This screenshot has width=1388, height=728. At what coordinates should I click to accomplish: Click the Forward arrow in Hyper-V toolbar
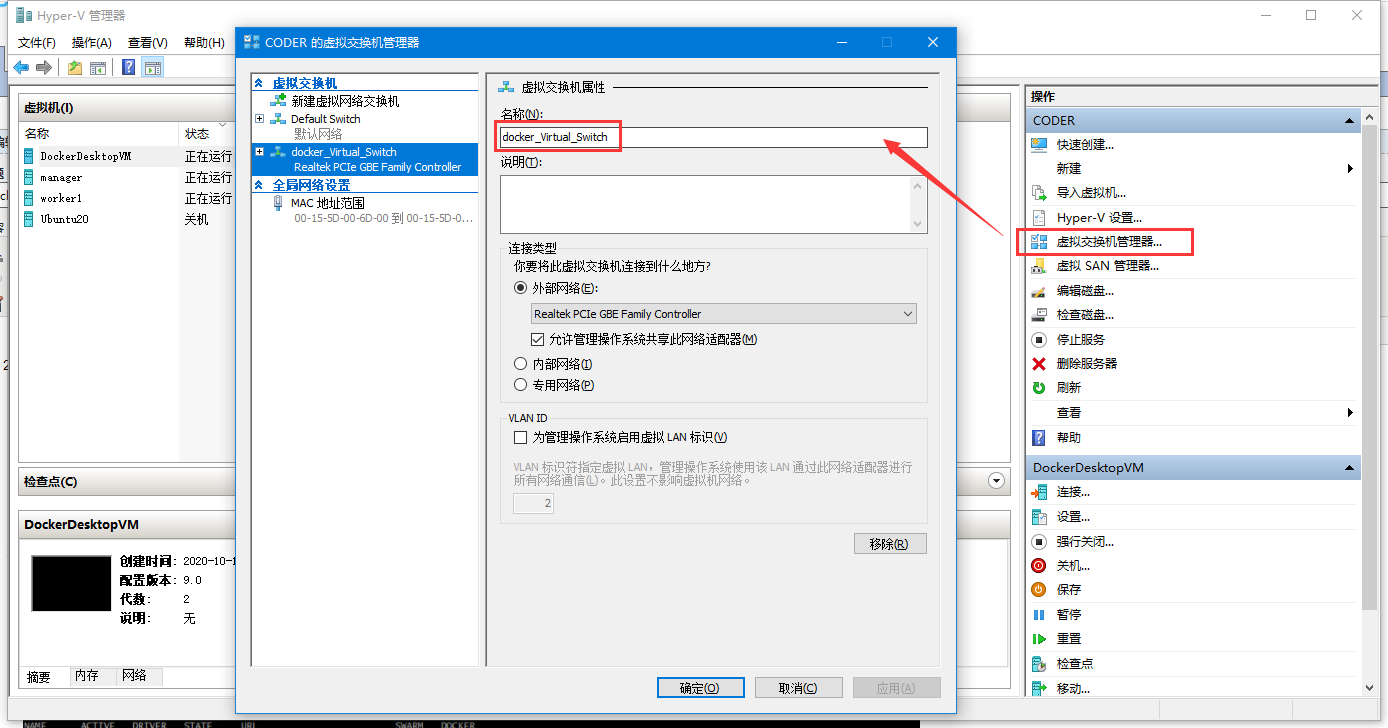point(43,68)
